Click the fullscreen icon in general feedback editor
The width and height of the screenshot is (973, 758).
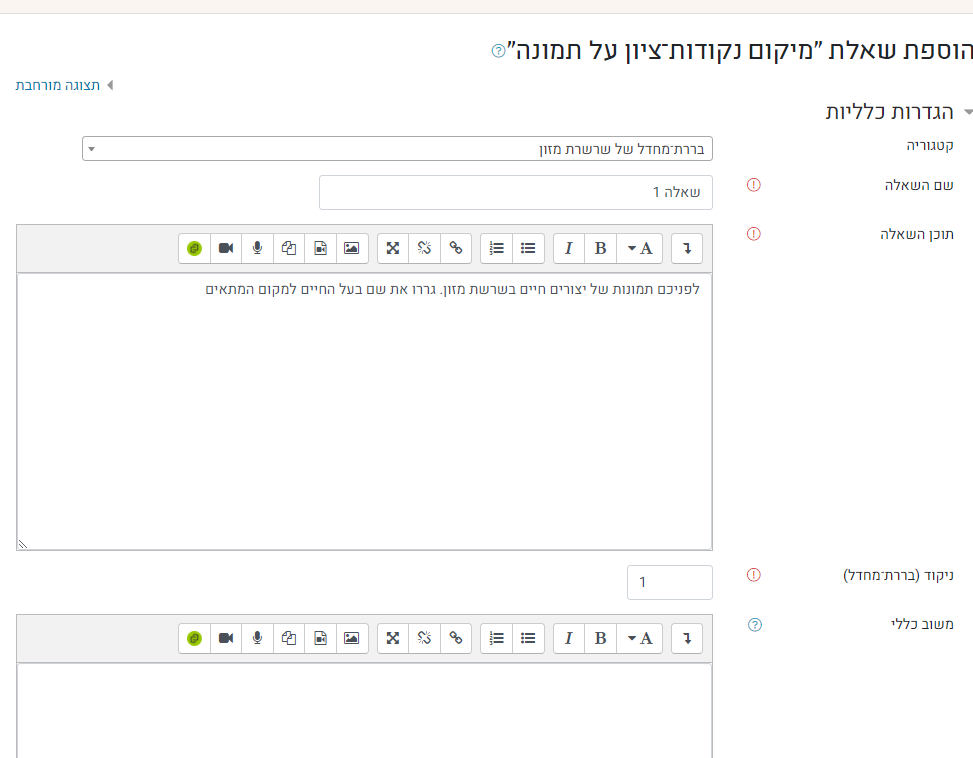coord(393,638)
